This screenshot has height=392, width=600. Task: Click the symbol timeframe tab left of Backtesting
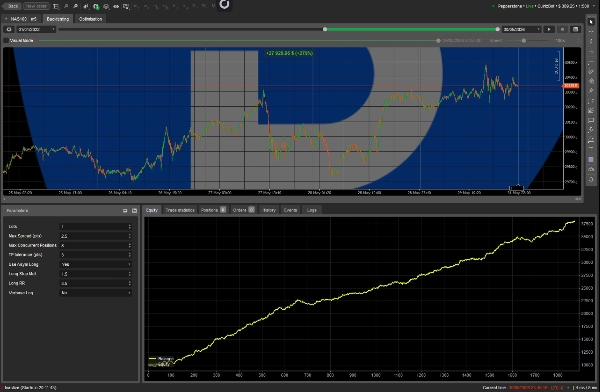(x=21, y=19)
